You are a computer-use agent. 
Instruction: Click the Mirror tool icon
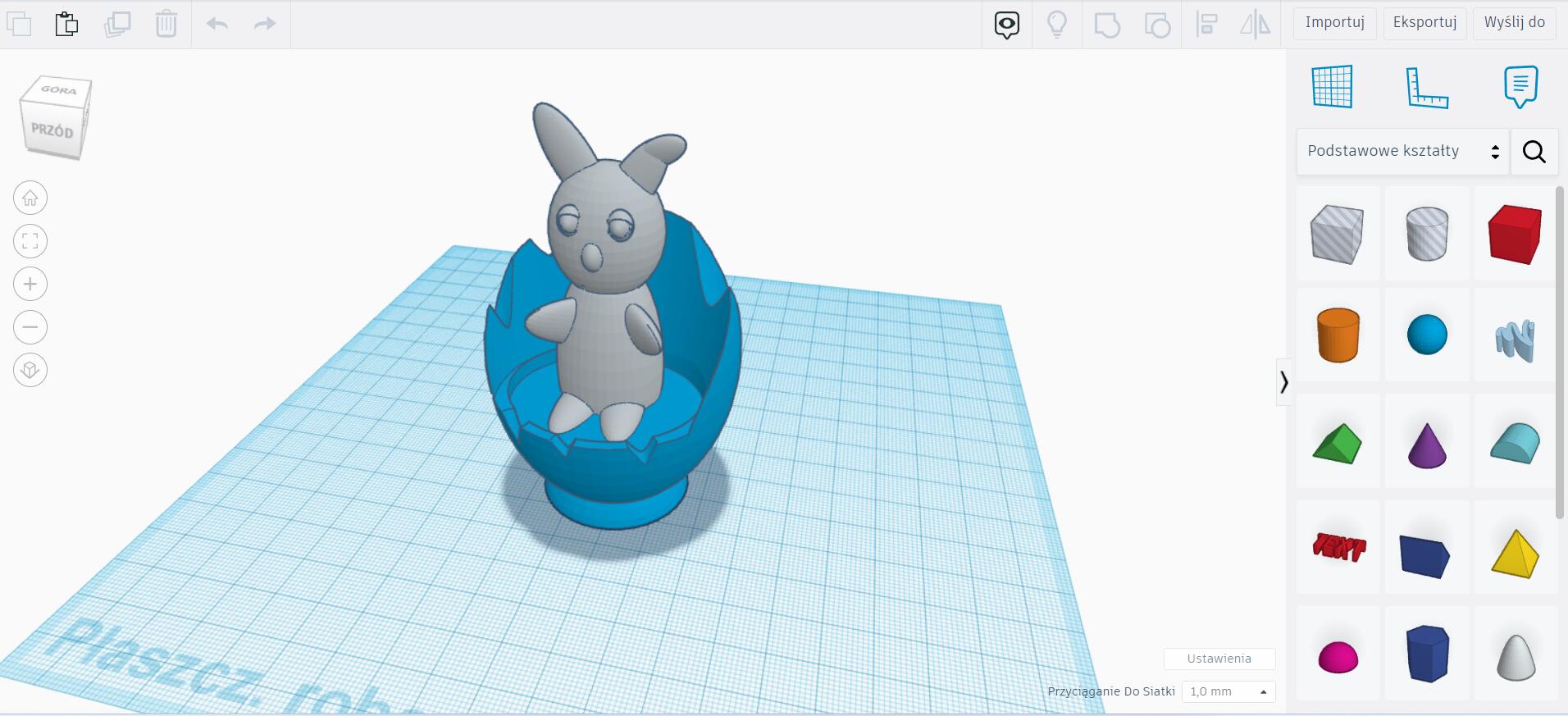pyautogui.click(x=1256, y=24)
